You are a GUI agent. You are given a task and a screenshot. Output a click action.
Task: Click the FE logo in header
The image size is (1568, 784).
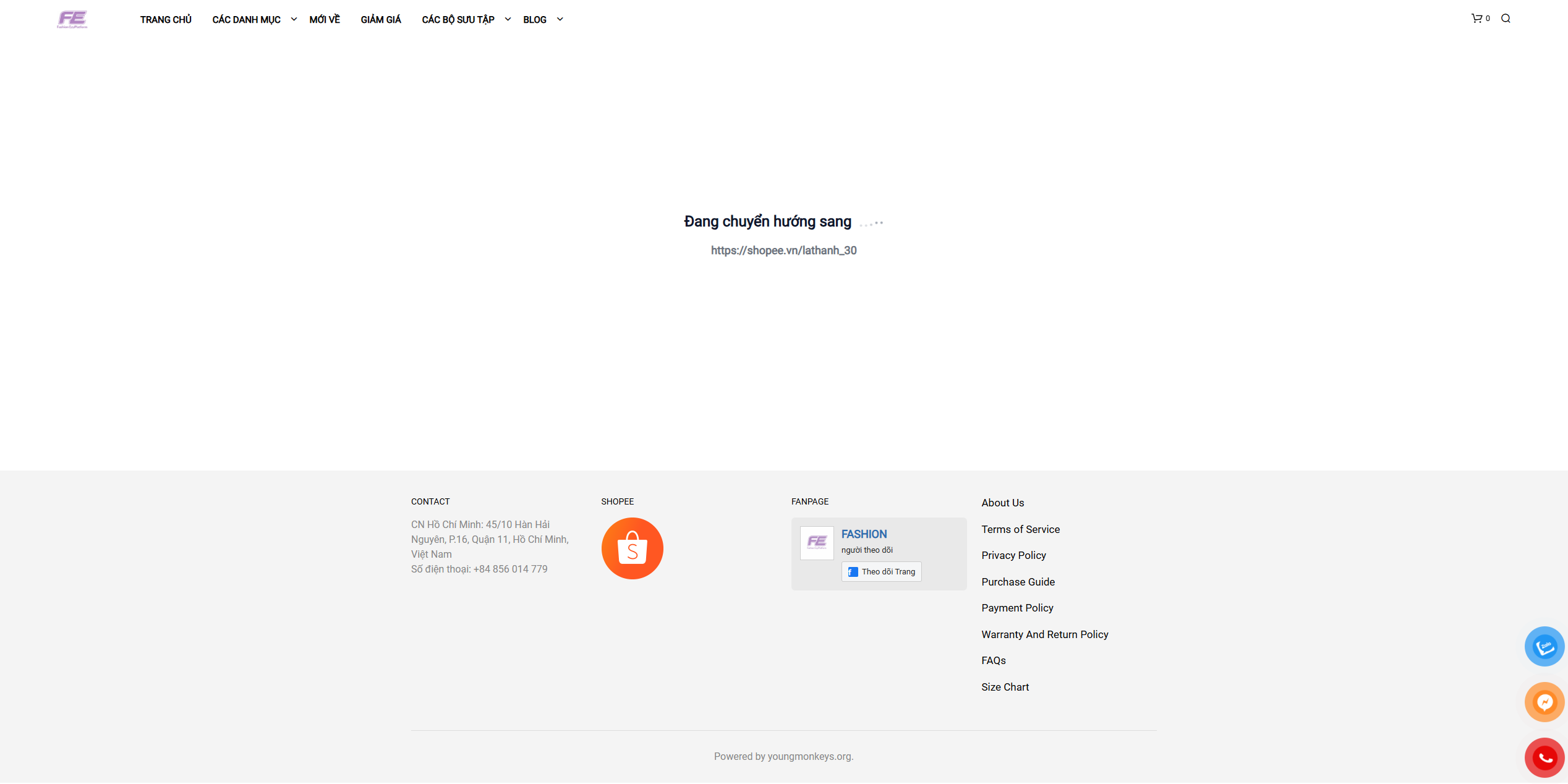pos(72,19)
